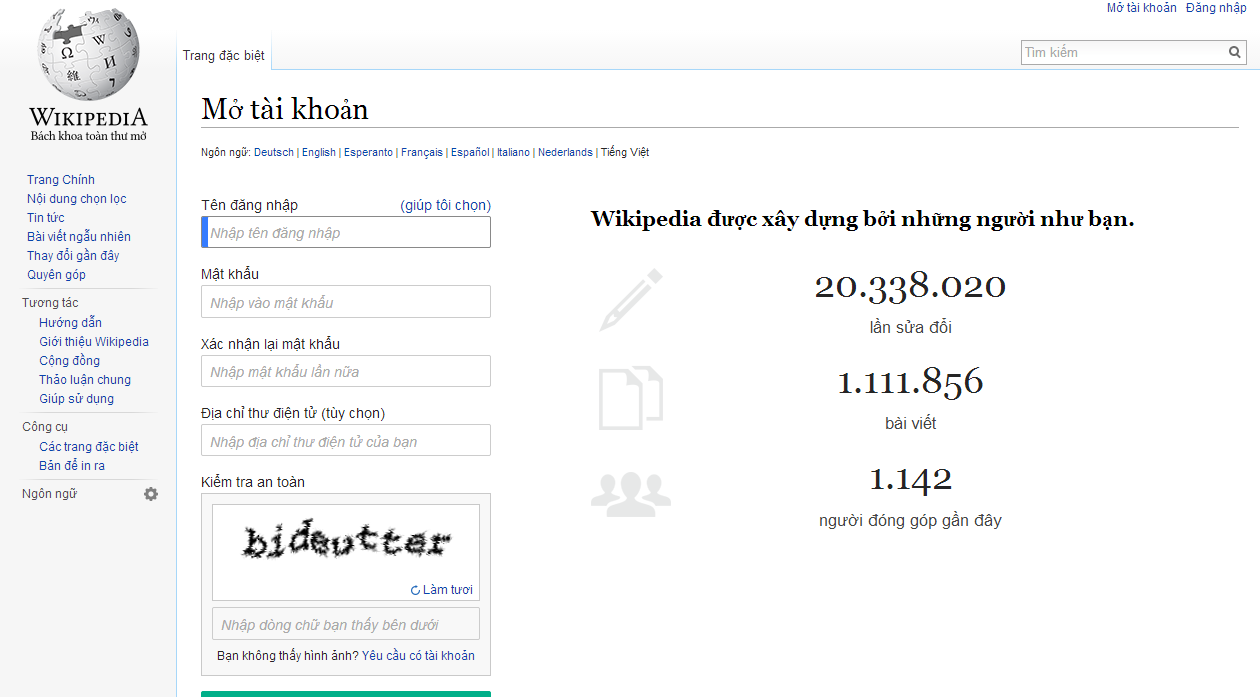Screen dimensions: 1260x697
Task: Click the search magnifier icon
Action: pyautogui.click(x=1235, y=52)
